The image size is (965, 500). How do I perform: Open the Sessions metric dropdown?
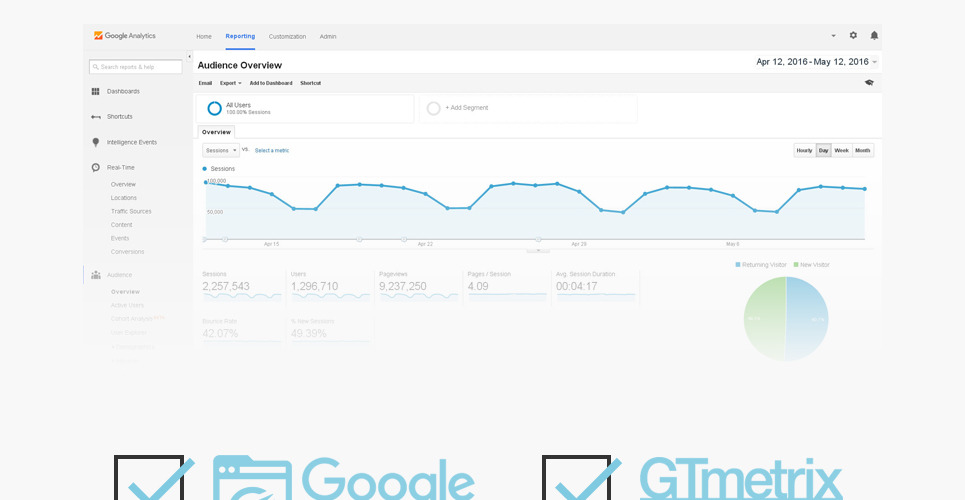[x=221, y=150]
